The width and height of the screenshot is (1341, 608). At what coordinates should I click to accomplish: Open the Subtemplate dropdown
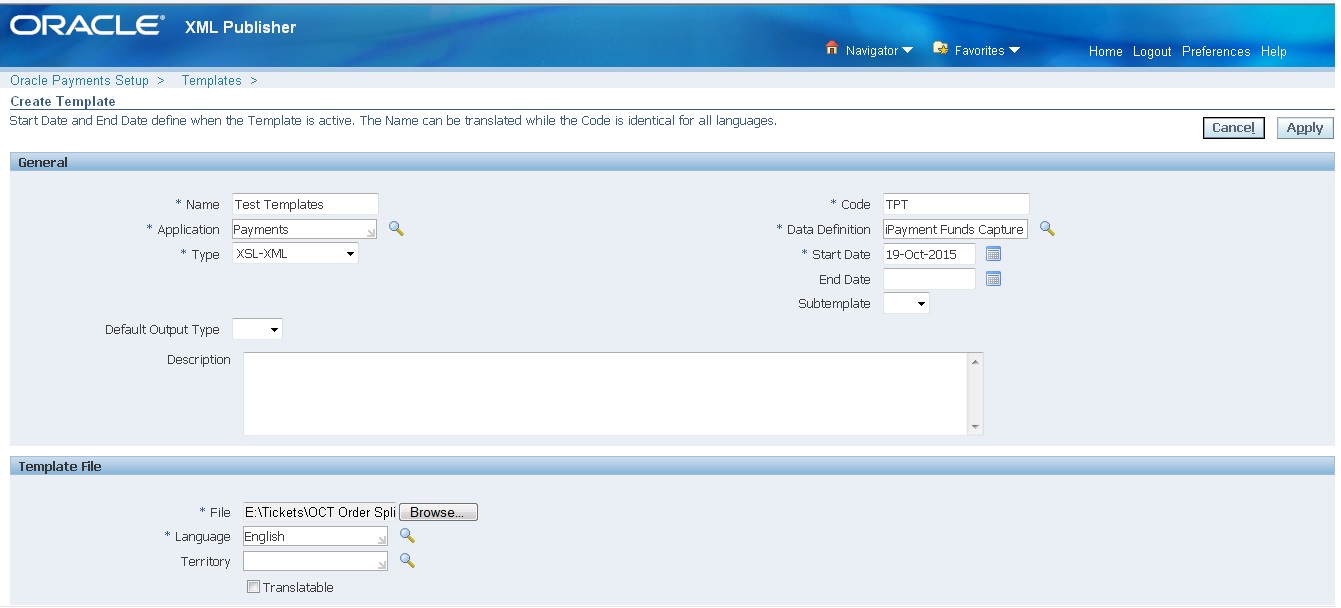tap(918, 303)
